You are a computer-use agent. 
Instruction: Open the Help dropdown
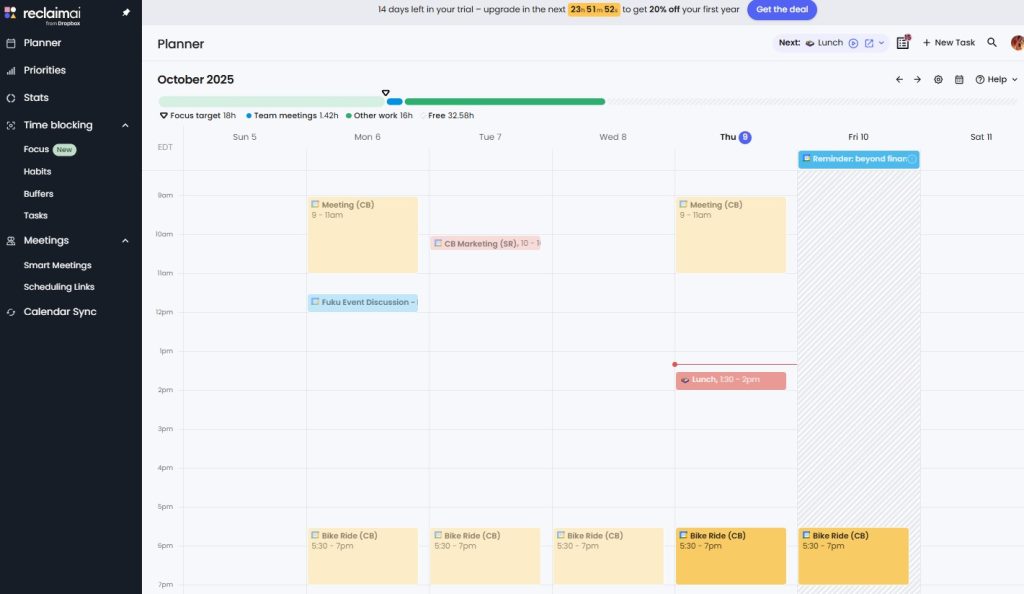997,80
